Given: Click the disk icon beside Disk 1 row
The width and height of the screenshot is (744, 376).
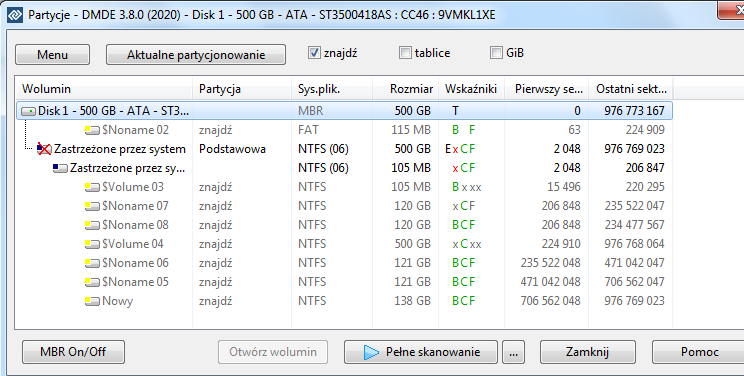Looking at the screenshot, I should coord(29,112).
